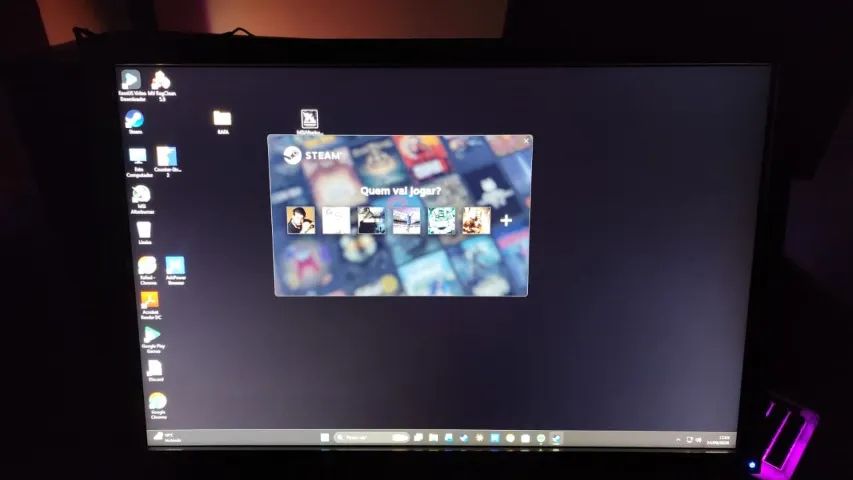Image resolution: width=853 pixels, height=480 pixels.
Task: Open the volume tray icon
Action: tap(698, 440)
